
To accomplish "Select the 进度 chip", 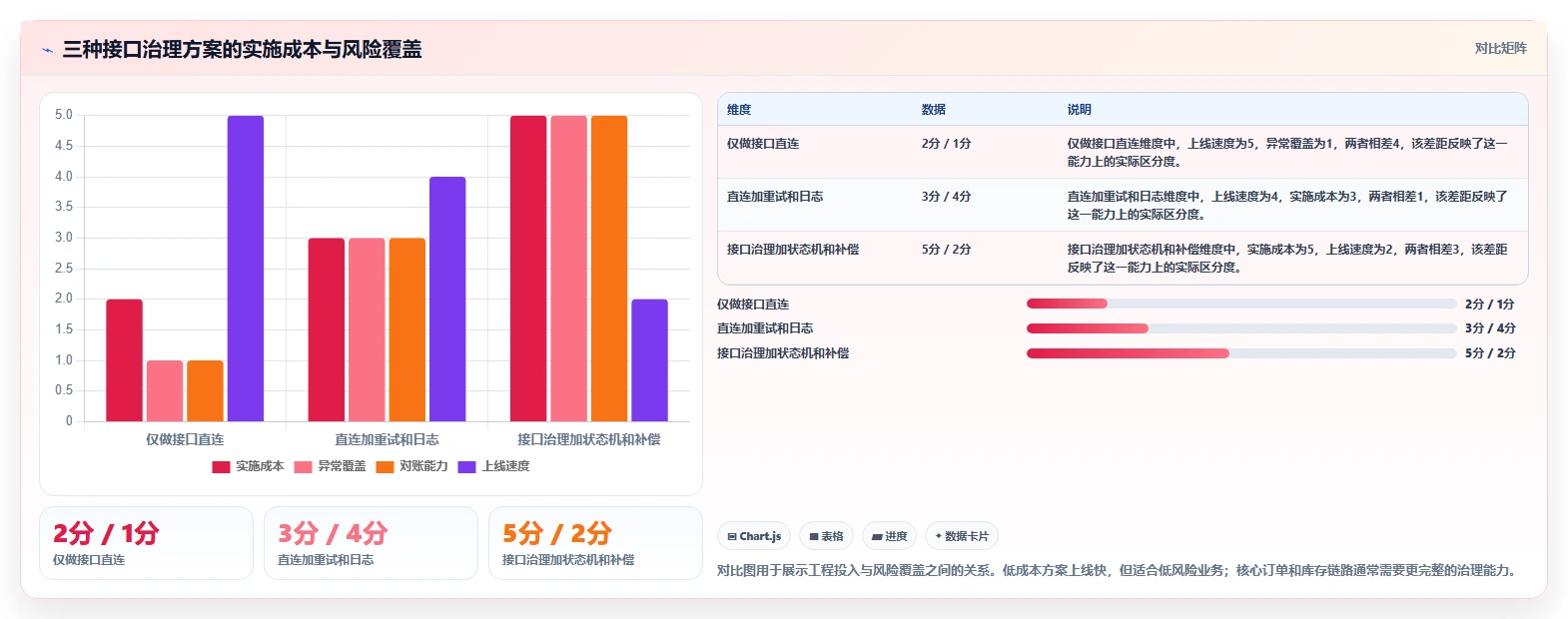I will (x=889, y=536).
